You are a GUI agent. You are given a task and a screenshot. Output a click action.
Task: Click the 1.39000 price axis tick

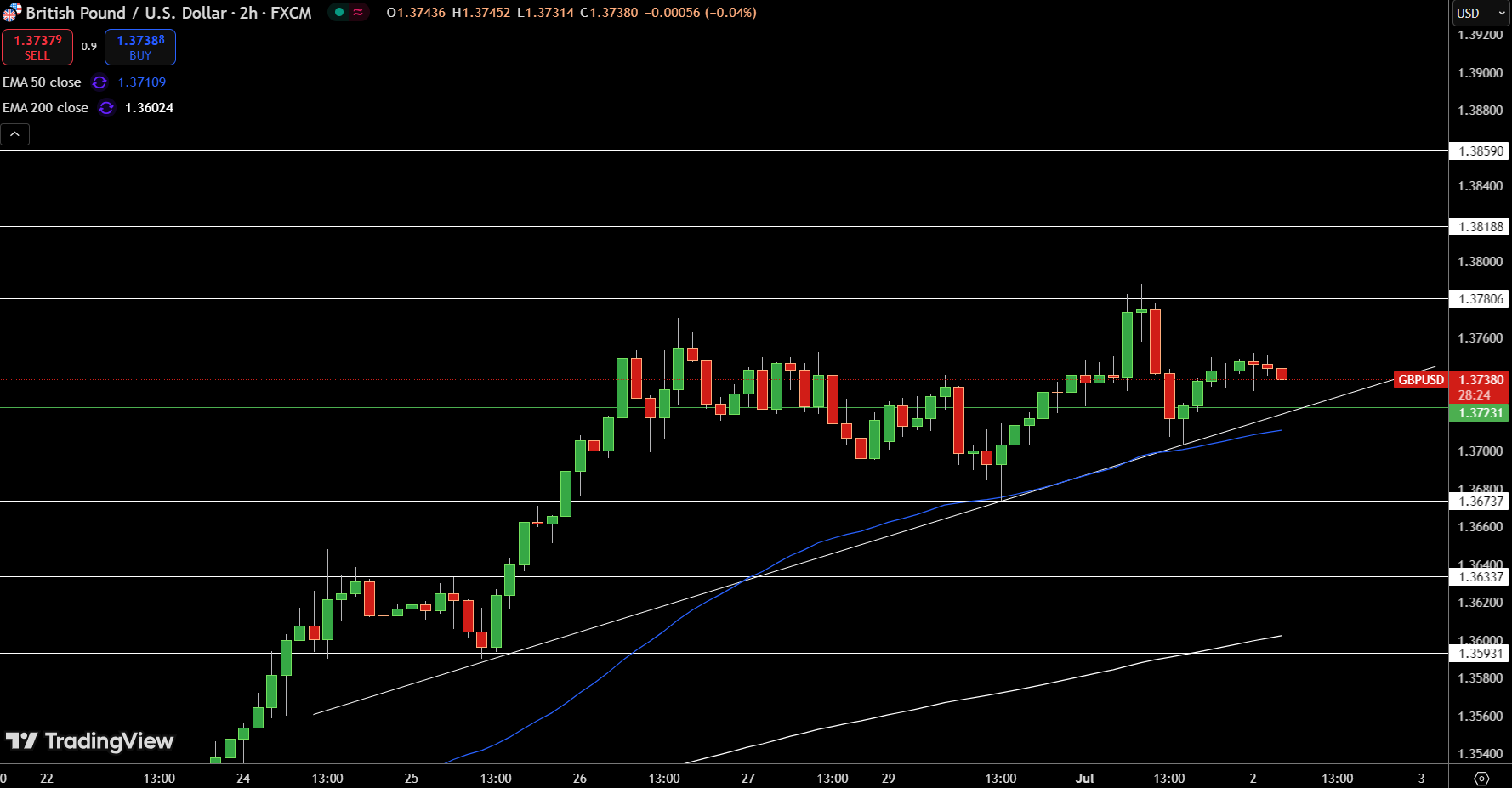point(1480,73)
